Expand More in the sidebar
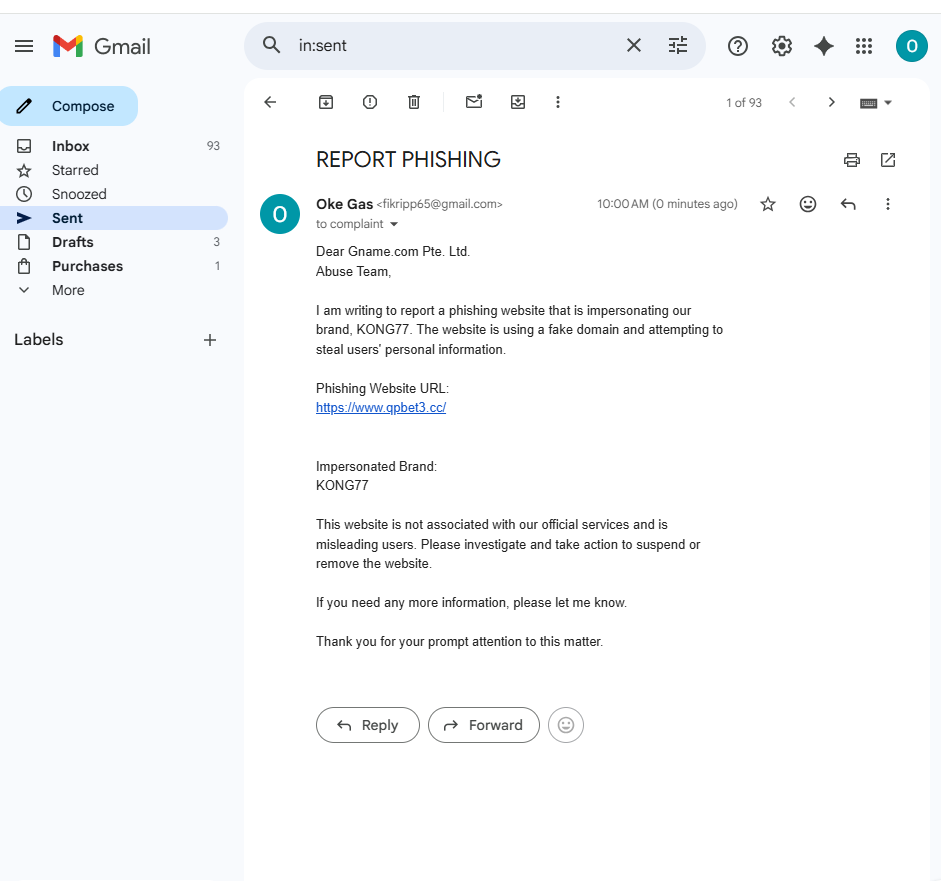941x881 pixels. point(114,290)
